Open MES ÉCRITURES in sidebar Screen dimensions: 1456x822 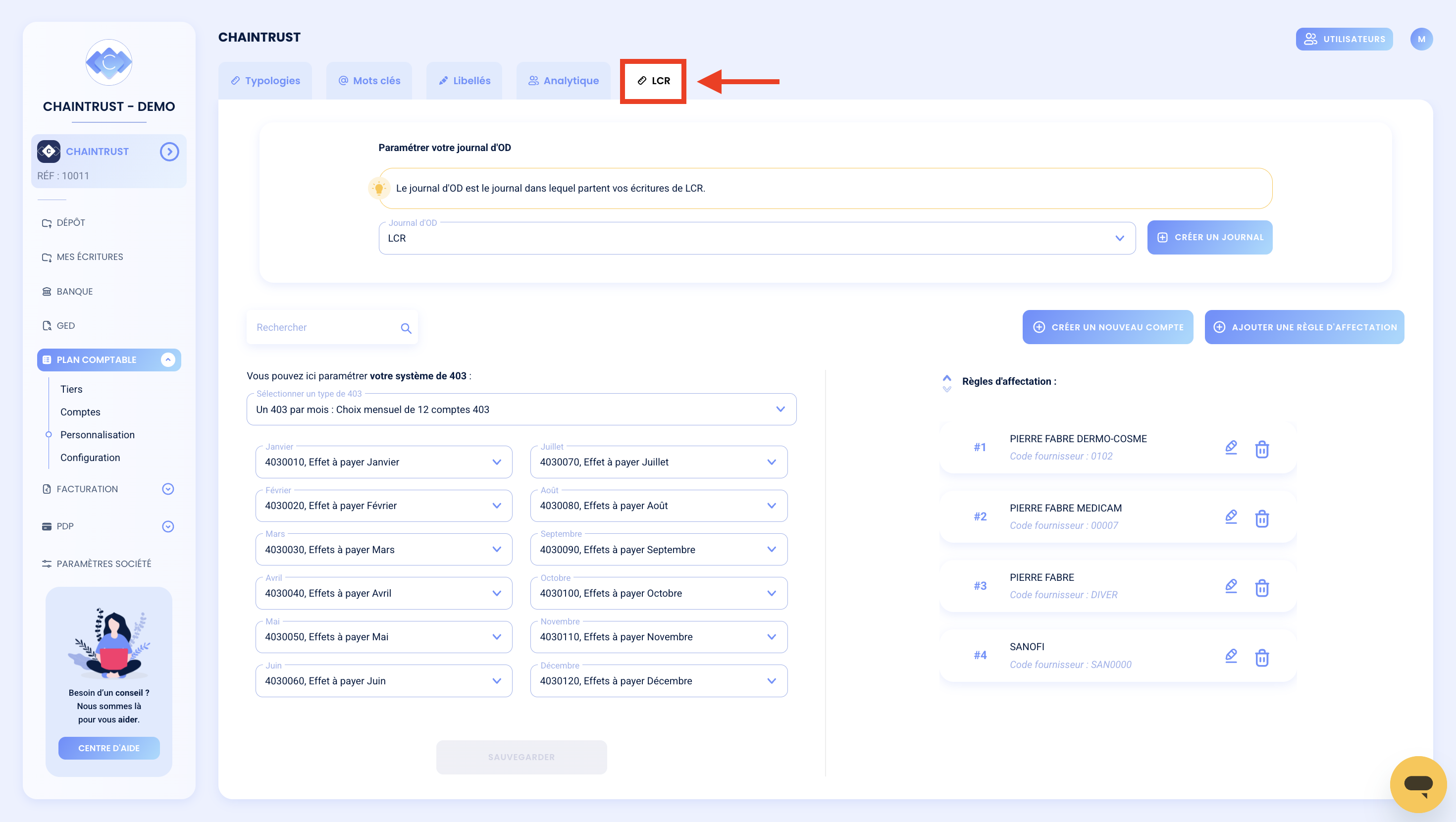coord(83,257)
